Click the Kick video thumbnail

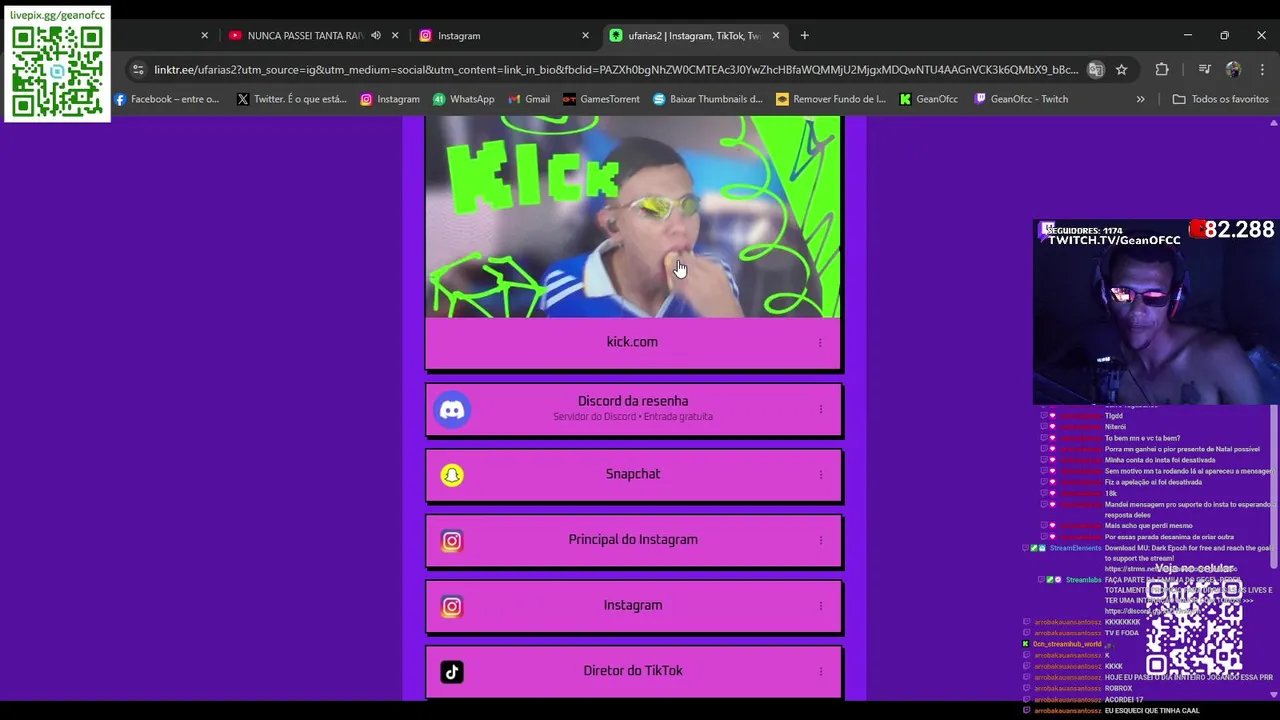pos(632,217)
